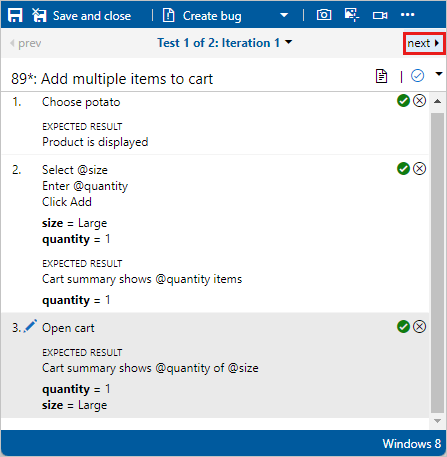The image size is (447, 457).
Task: Pass step 1 Choose potato
Action: pos(403,101)
